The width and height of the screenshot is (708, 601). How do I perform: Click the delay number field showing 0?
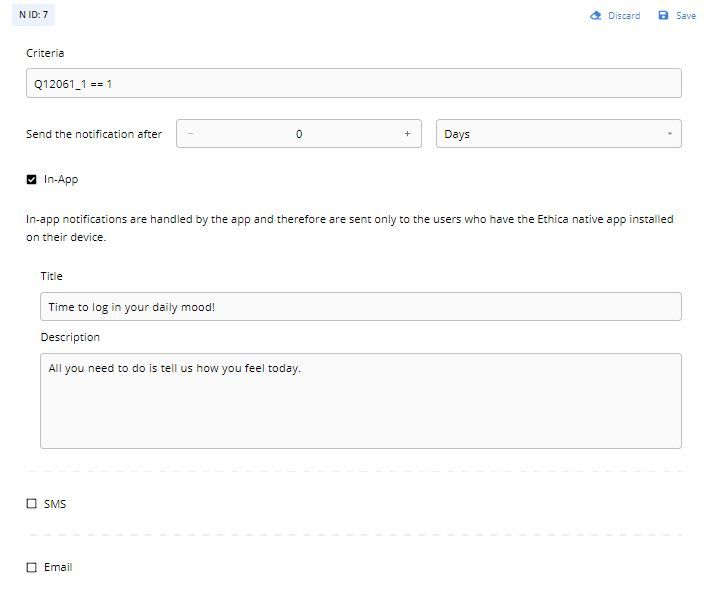299,134
